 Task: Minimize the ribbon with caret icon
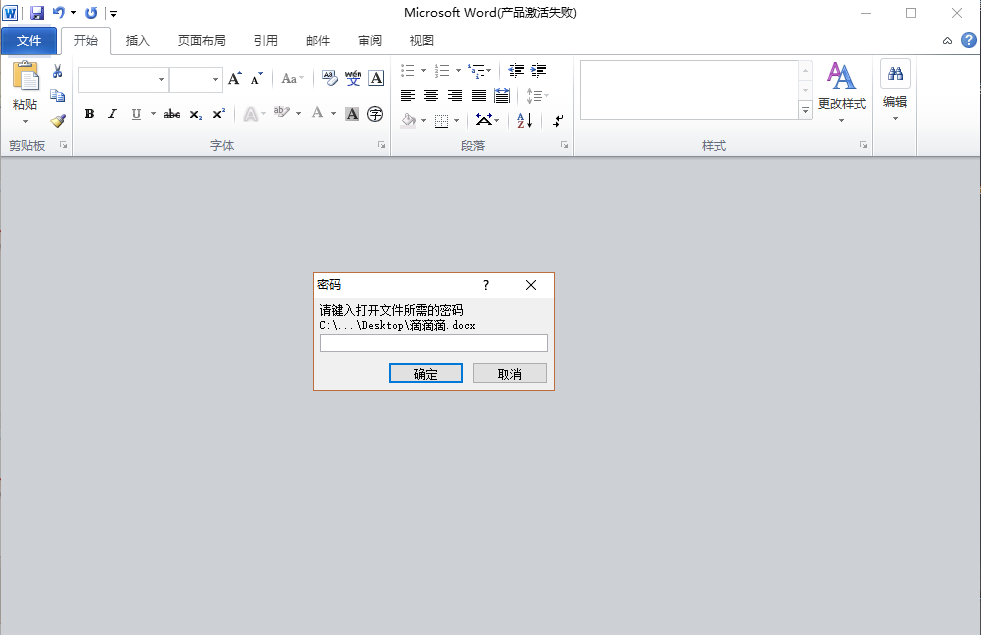(947, 41)
